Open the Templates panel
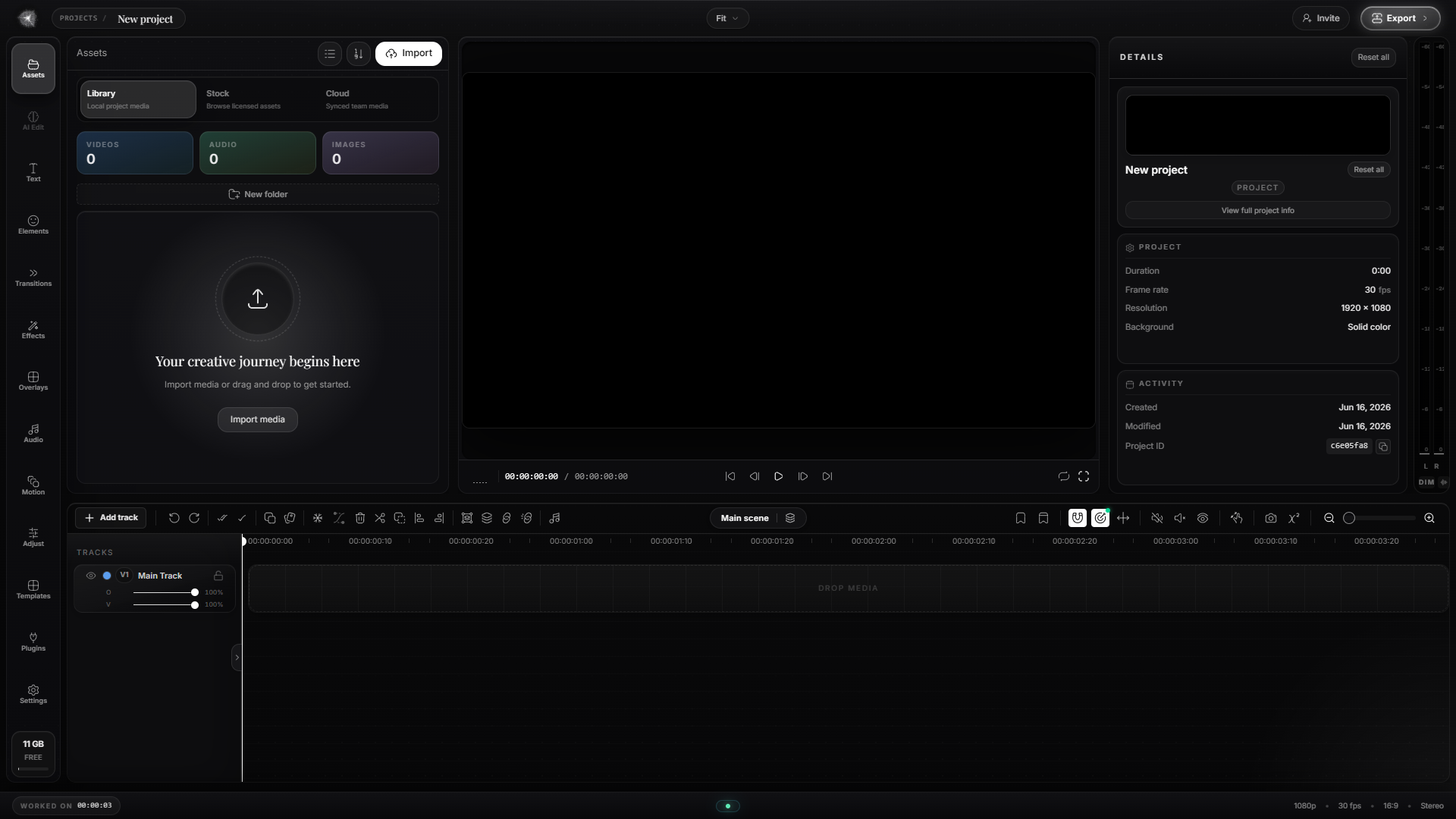Image resolution: width=1456 pixels, height=819 pixels. 33,590
